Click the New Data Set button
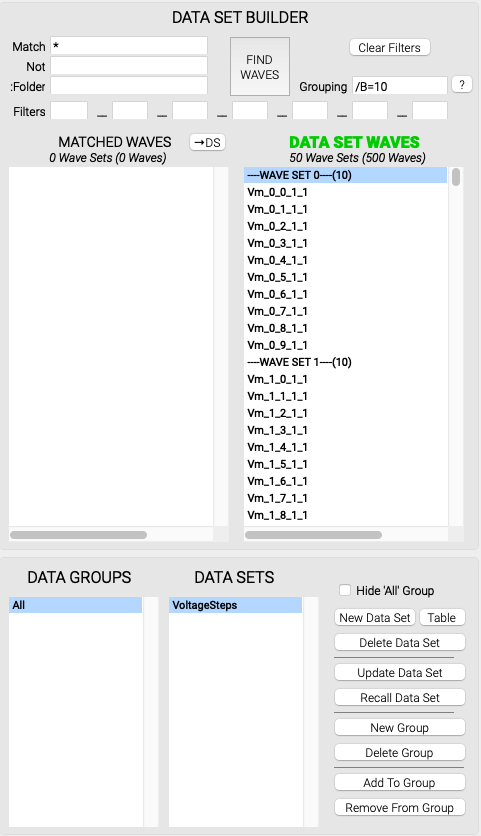Screen dimensions: 481x836 point(375,617)
